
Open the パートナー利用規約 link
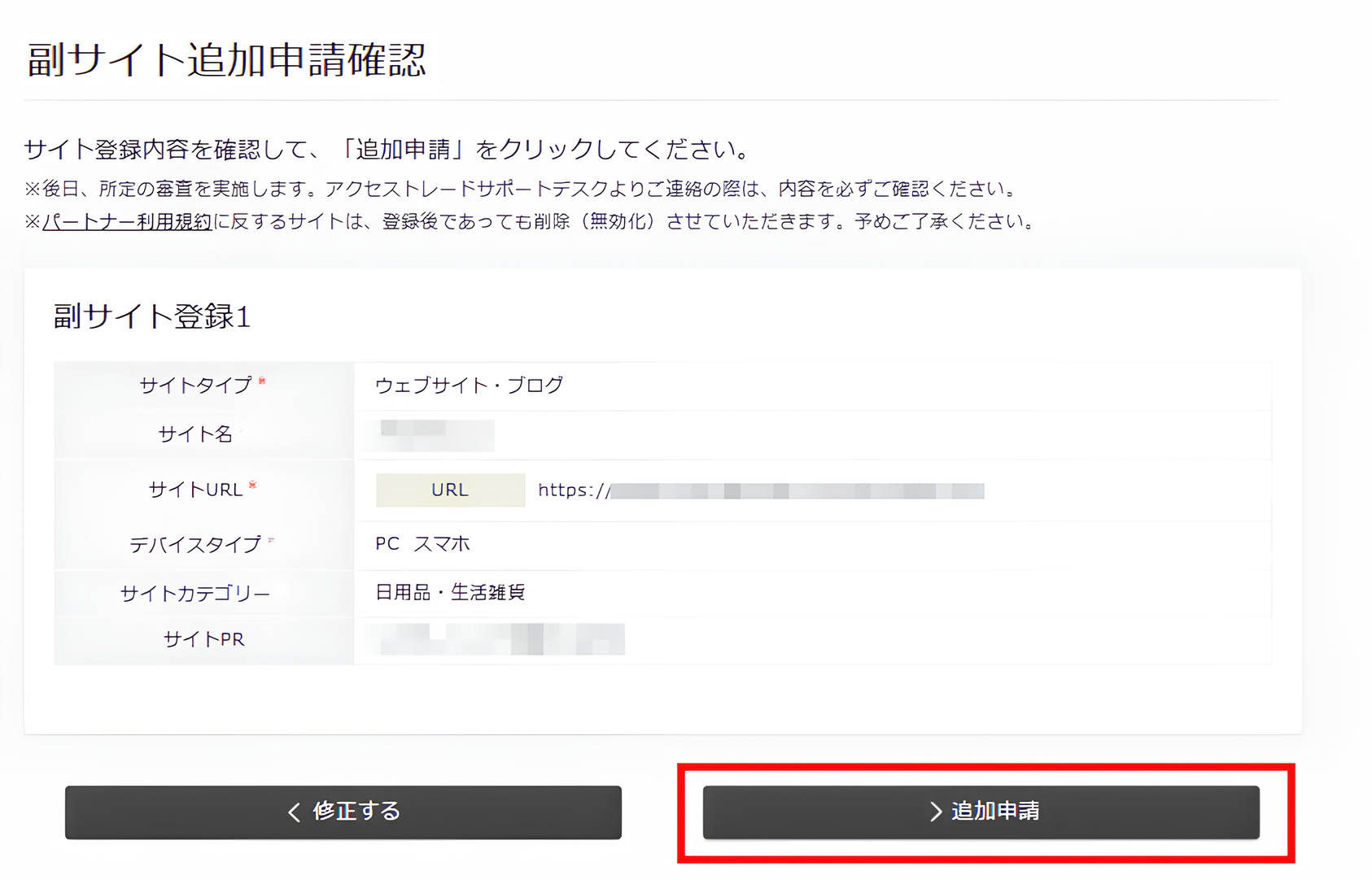click(x=126, y=220)
